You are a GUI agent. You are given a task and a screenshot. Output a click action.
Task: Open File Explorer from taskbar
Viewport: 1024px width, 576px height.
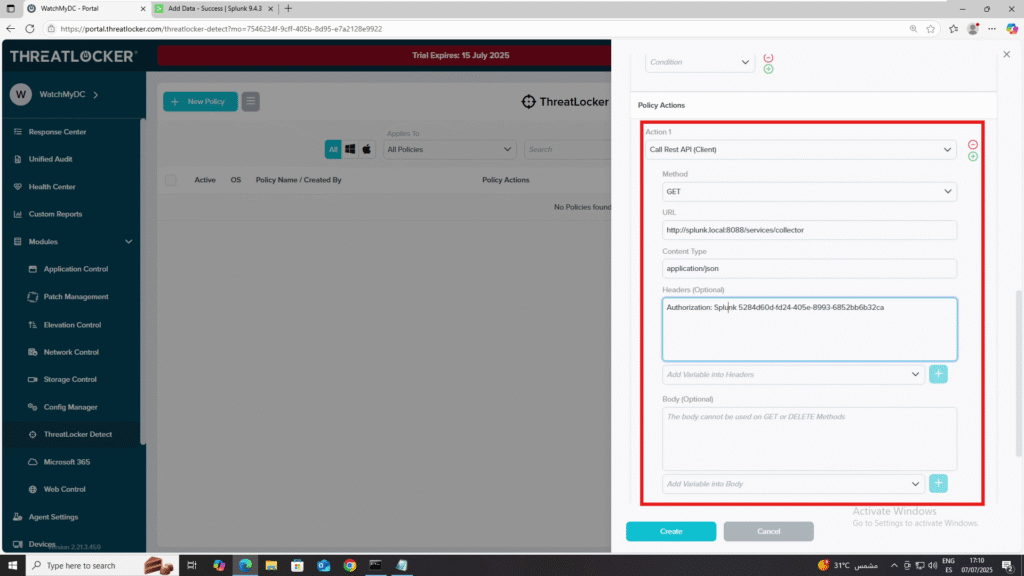tap(271, 566)
